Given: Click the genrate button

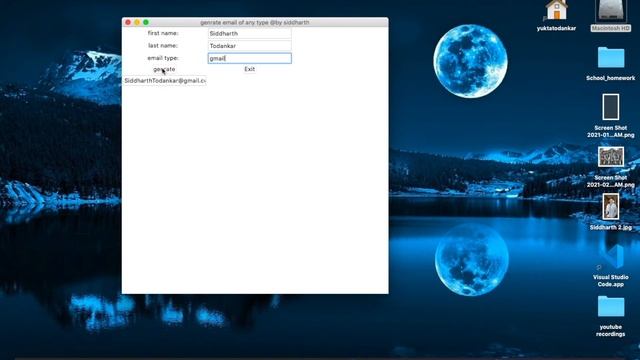Looking at the screenshot, I should click(x=164, y=69).
